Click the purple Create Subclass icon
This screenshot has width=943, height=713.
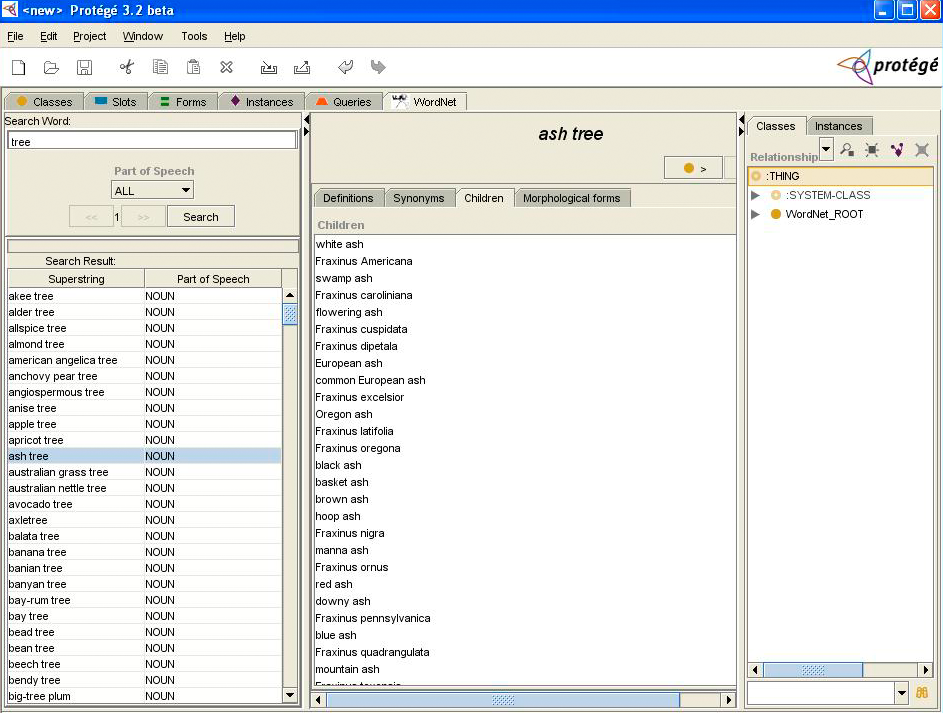click(x=897, y=150)
